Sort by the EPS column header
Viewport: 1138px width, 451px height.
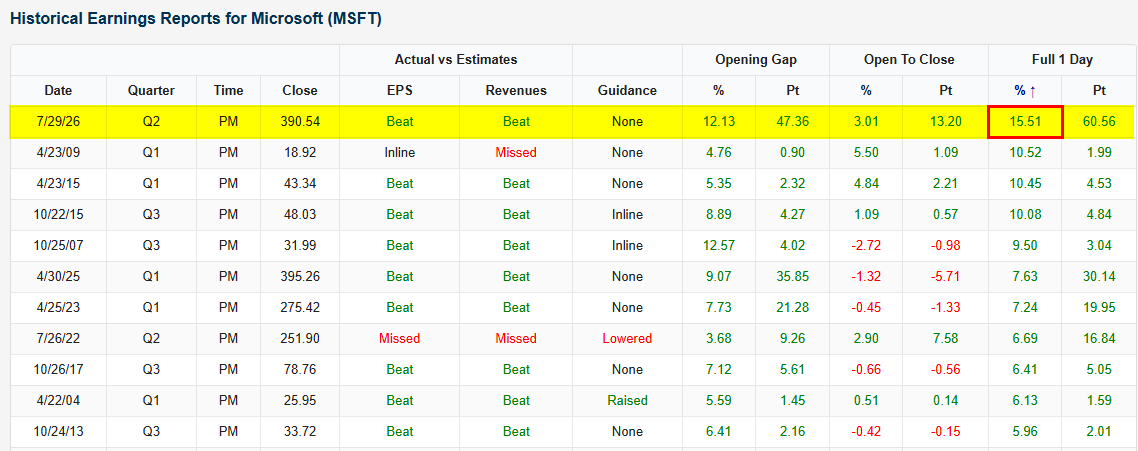(x=399, y=91)
